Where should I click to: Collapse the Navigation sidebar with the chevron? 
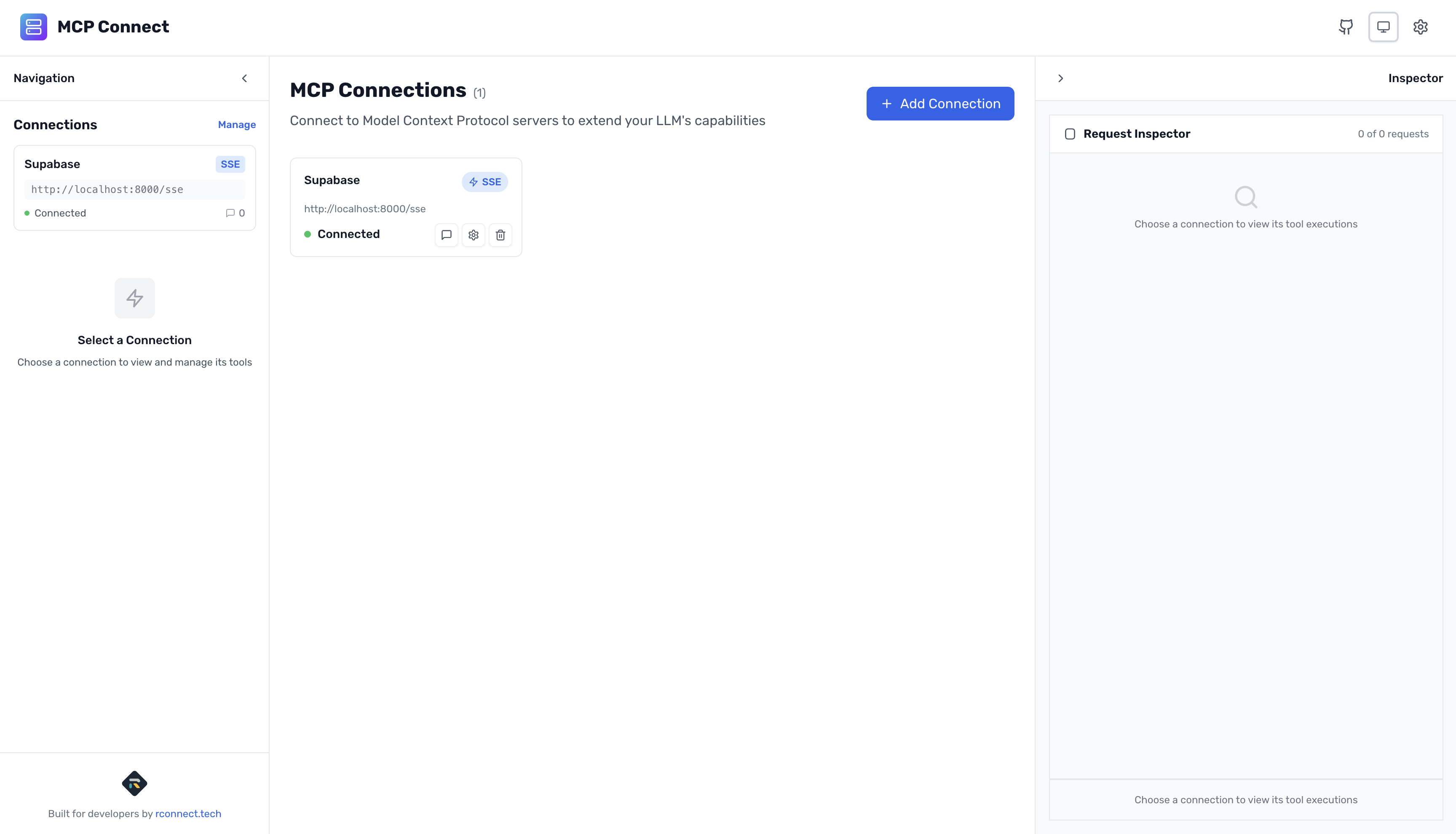(245, 78)
